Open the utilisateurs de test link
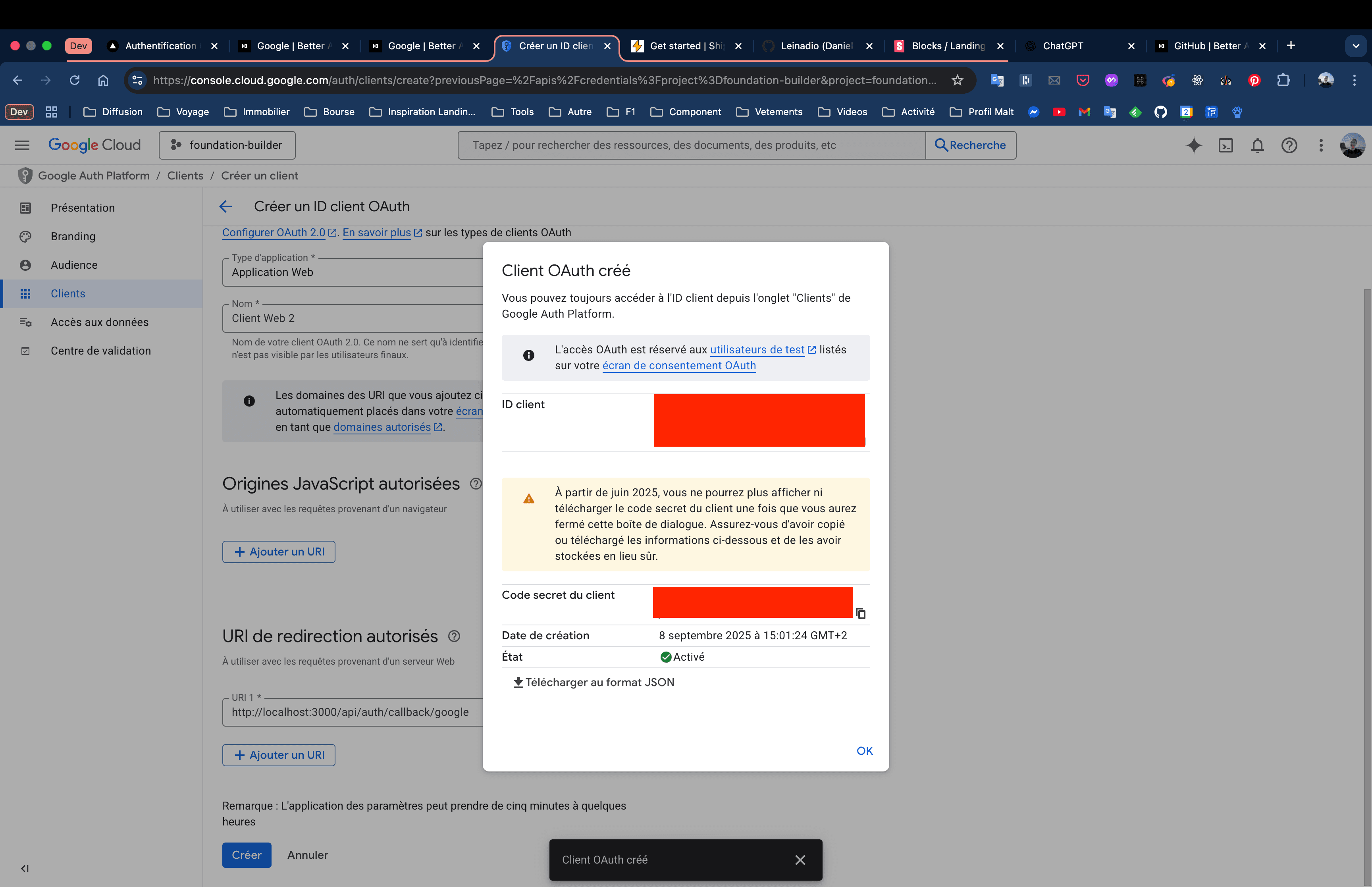The width and height of the screenshot is (1372, 887). [757, 350]
